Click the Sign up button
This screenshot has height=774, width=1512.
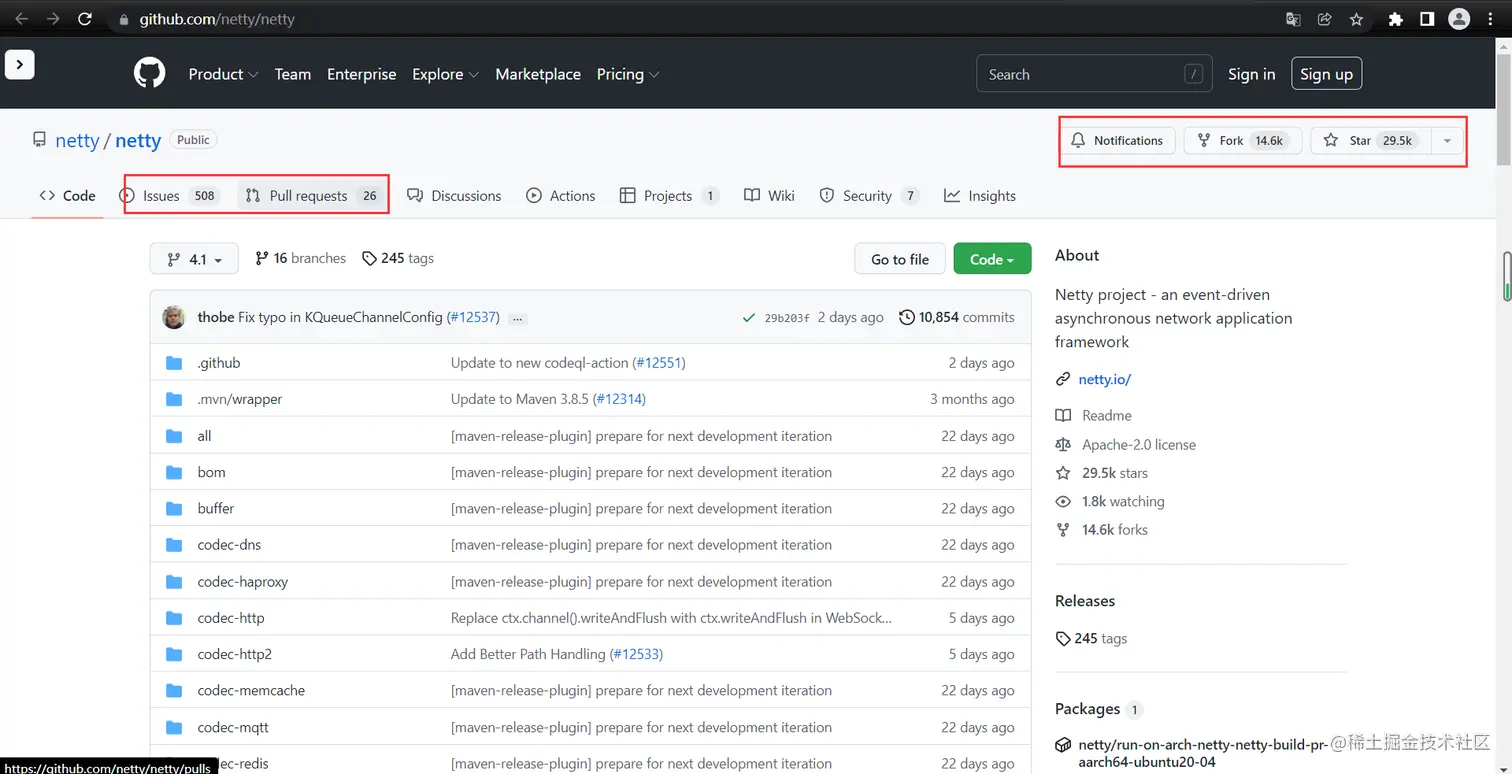[x=1326, y=74]
